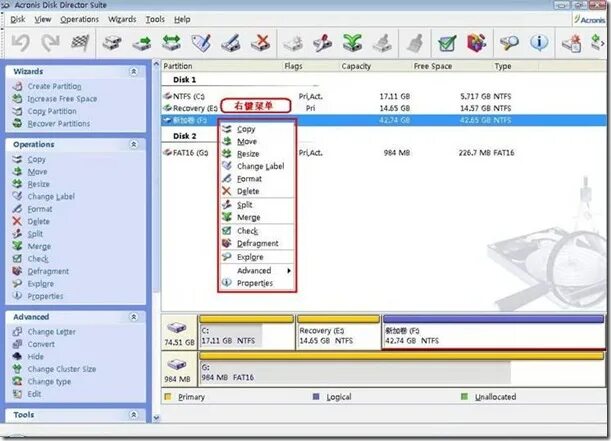Click the Delete partition toolbar icon

point(261,43)
